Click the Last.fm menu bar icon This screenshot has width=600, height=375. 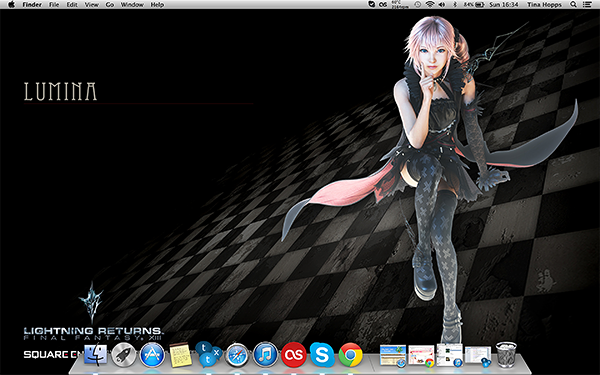383,5
